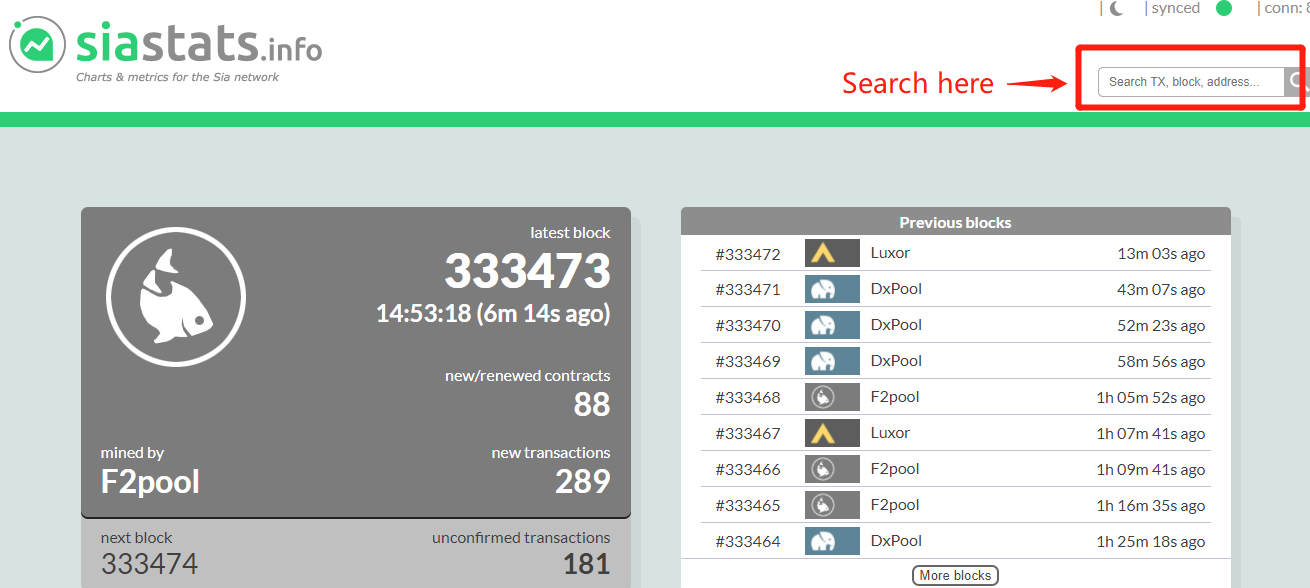Click the 1h 09m 41s ago timestamp
The image size is (1310, 588).
coord(1151,470)
